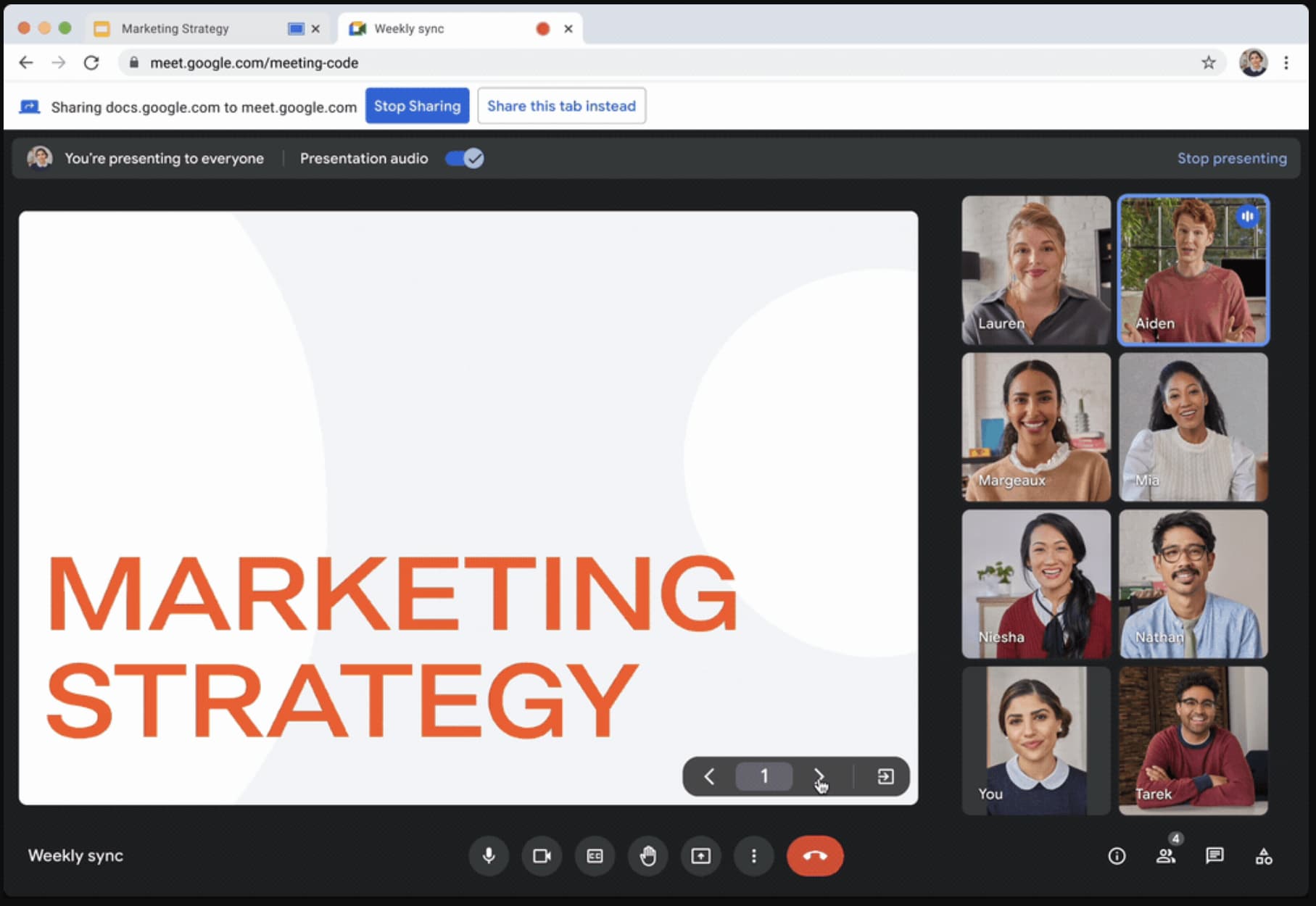
Task: Click the present screen icon
Action: pos(700,856)
